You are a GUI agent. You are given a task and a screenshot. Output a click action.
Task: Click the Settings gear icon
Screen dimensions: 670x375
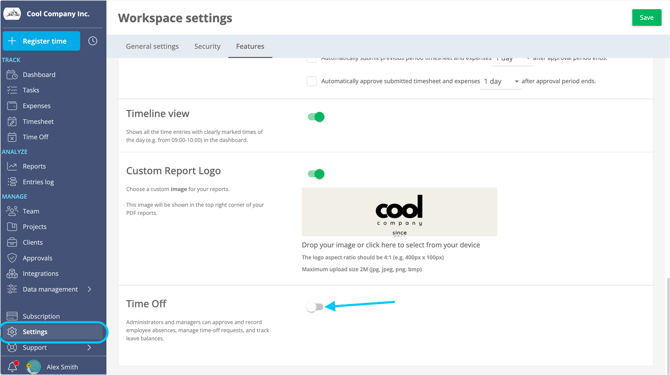point(12,332)
